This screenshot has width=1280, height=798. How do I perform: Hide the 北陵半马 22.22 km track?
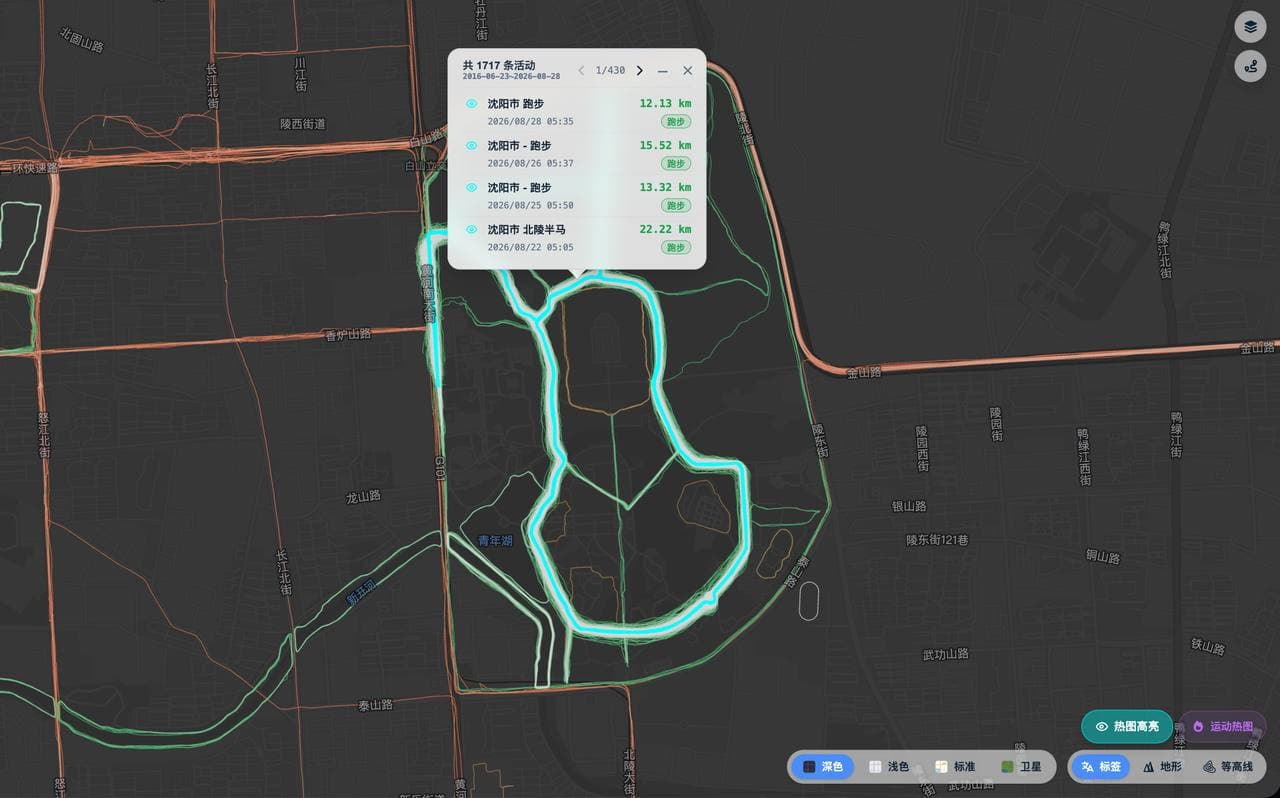click(x=471, y=229)
